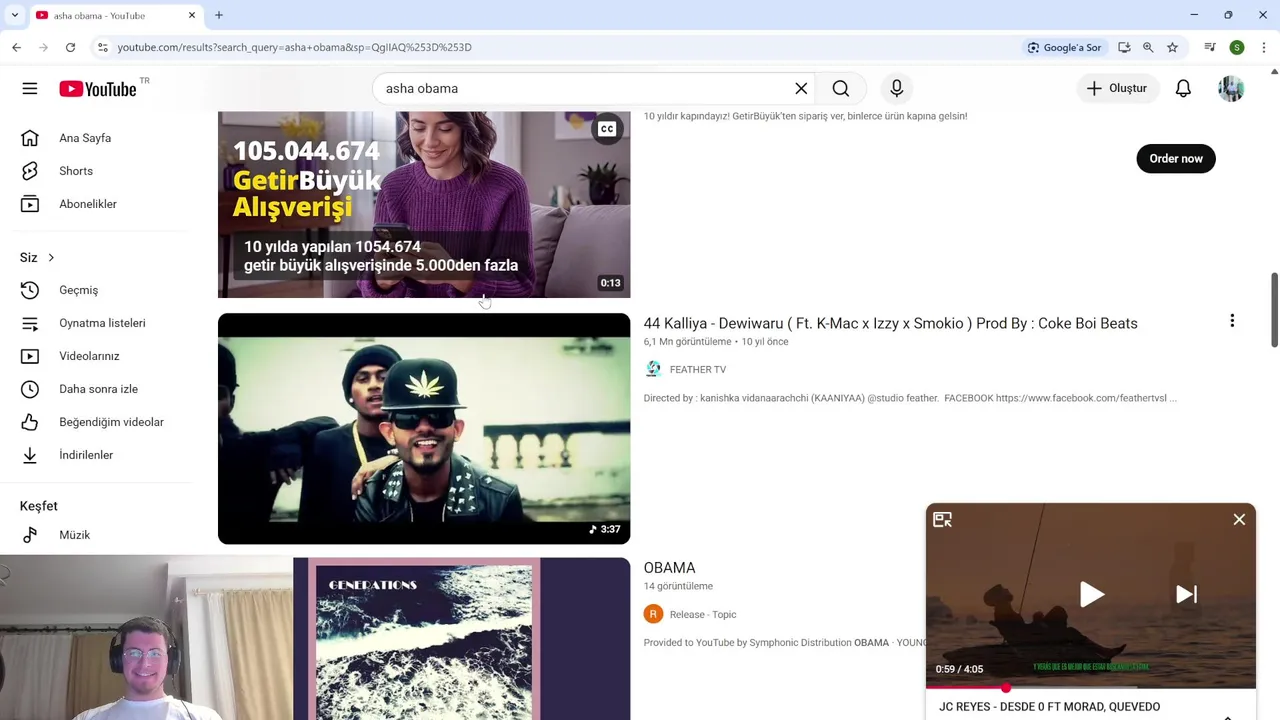Open notifications bell
Viewport: 1280px width, 720px height.
[x=1183, y=89]
